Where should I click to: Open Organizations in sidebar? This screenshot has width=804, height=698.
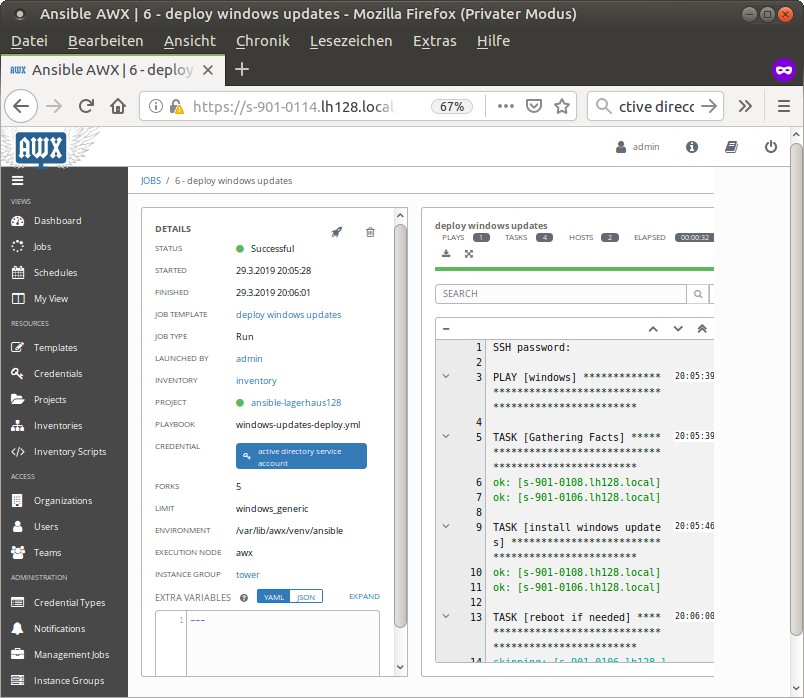click(63, 501)
